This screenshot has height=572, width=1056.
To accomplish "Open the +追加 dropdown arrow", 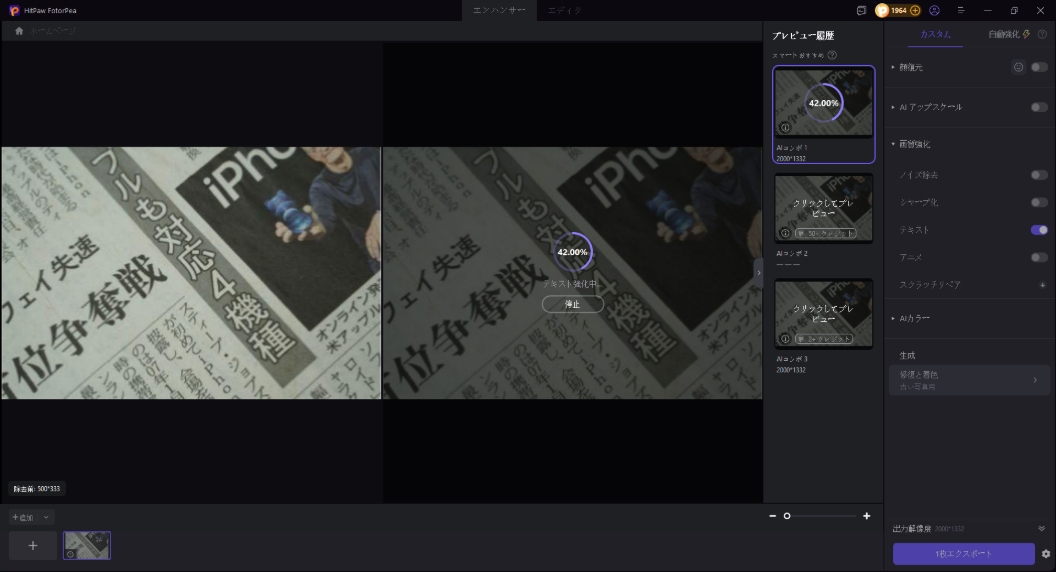I will pyautogui.click(x=46, y=517).
